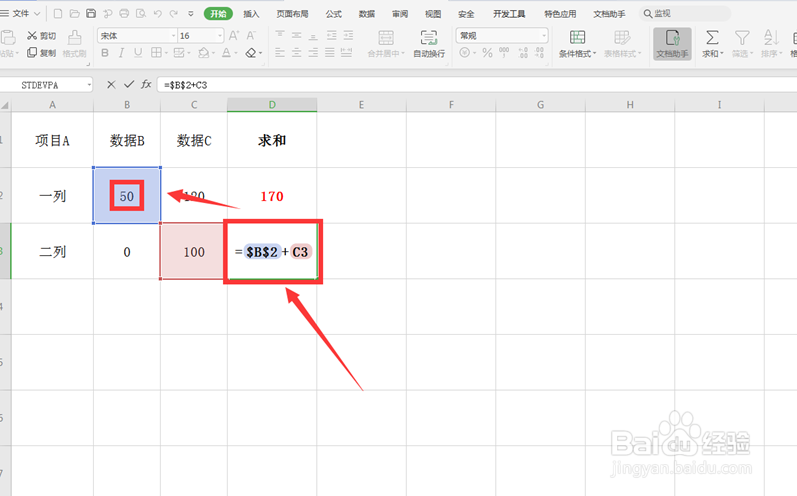This screenshot has width=797, height=496.
Task: Click the fill color bucket icon
Action: pos(203,53)
